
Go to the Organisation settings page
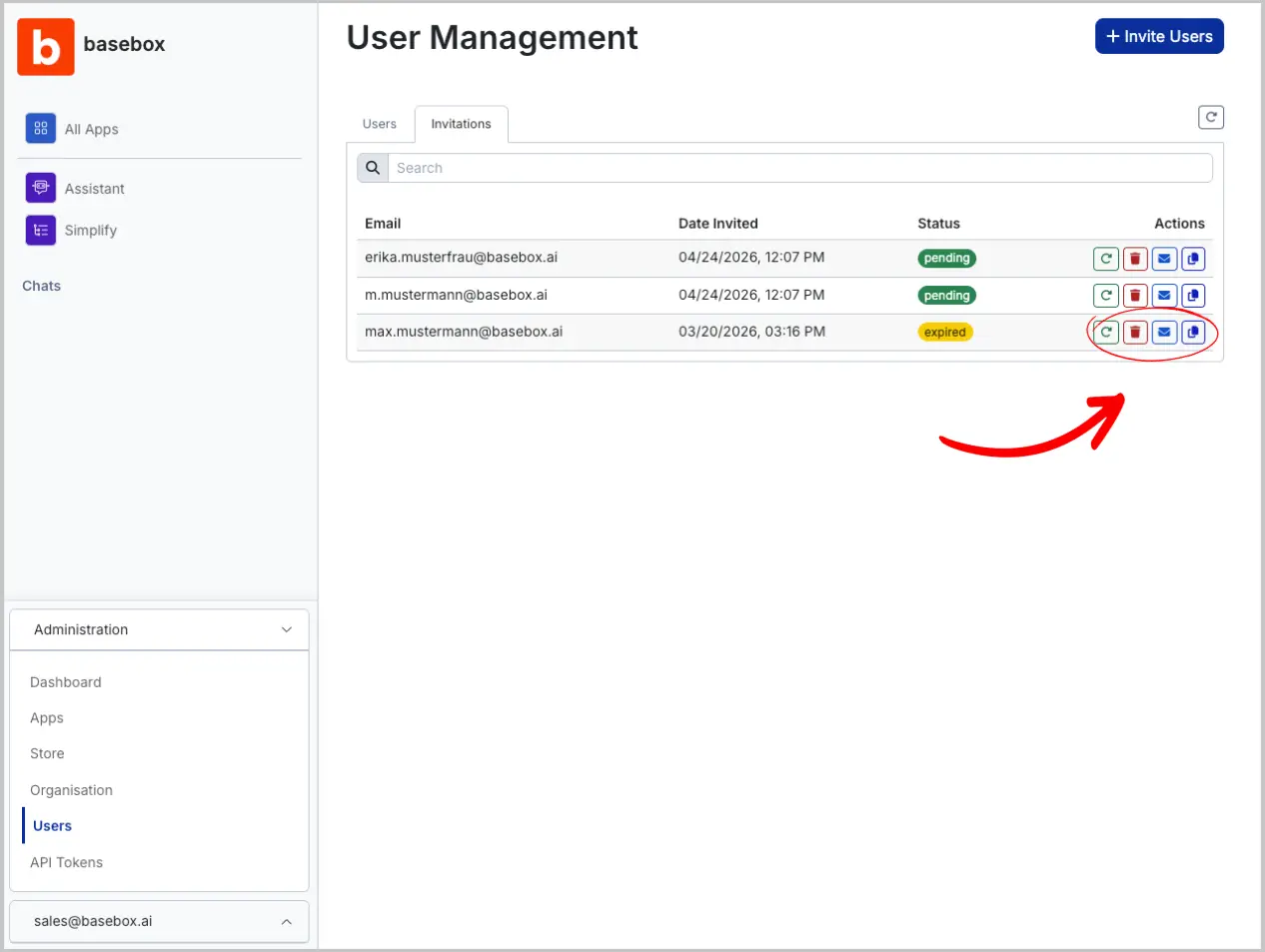71,790
